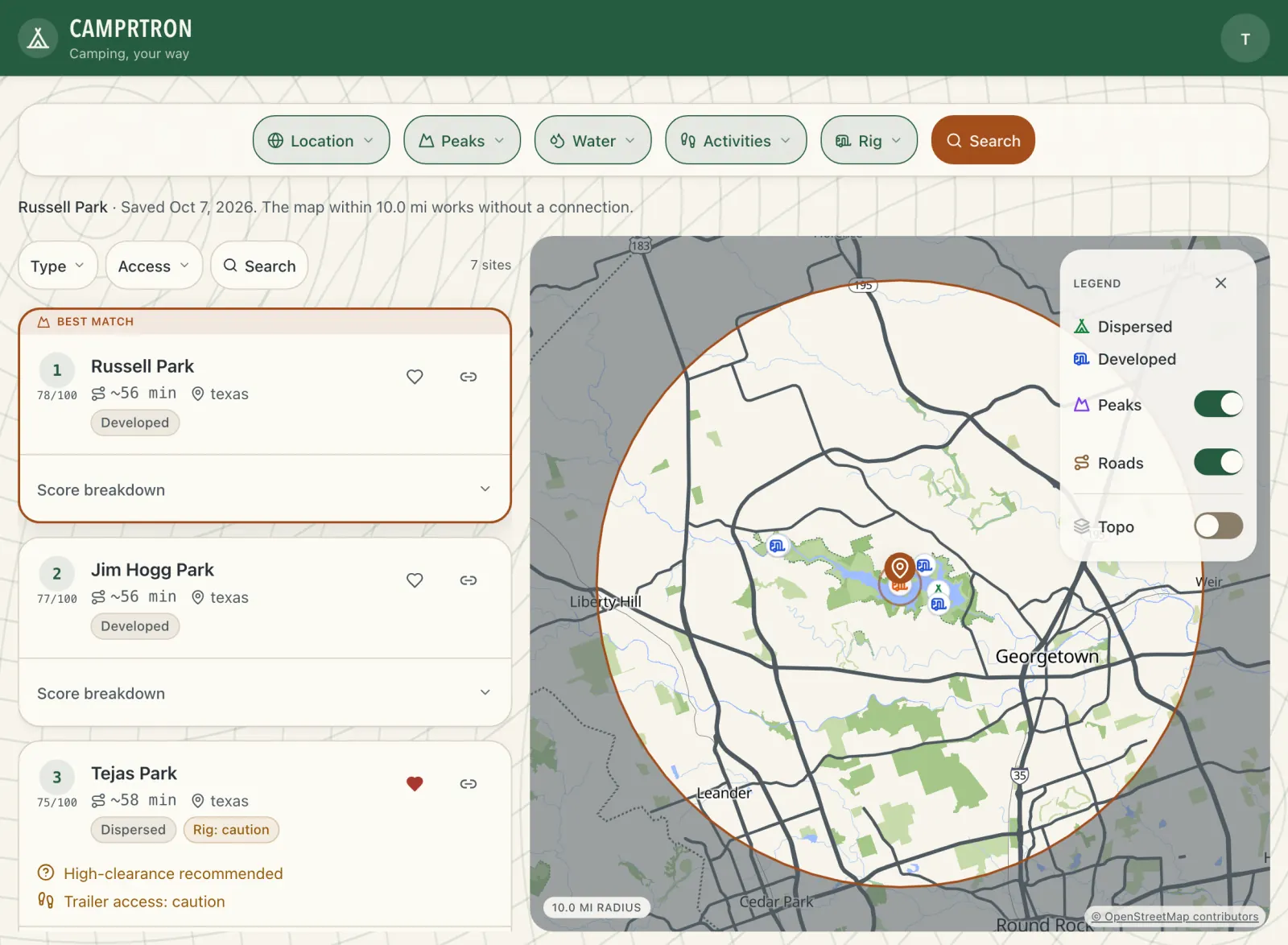1288x945 pixels.
Task: Copy link for Russell Park
Action: tap(469, 377)
